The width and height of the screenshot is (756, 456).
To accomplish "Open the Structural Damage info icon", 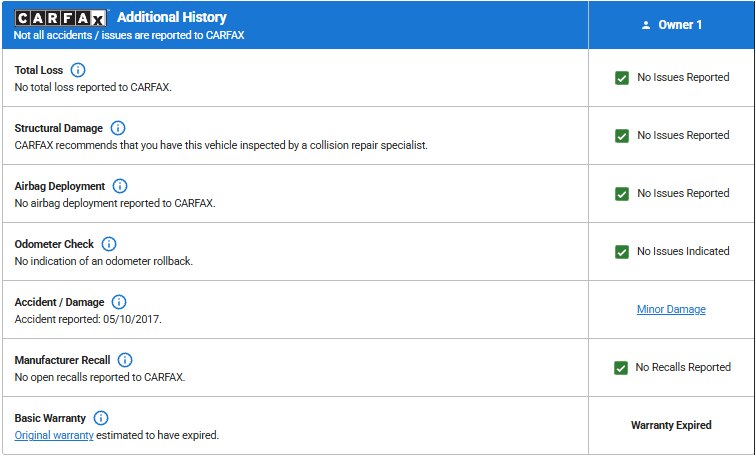I will (118, 128).
